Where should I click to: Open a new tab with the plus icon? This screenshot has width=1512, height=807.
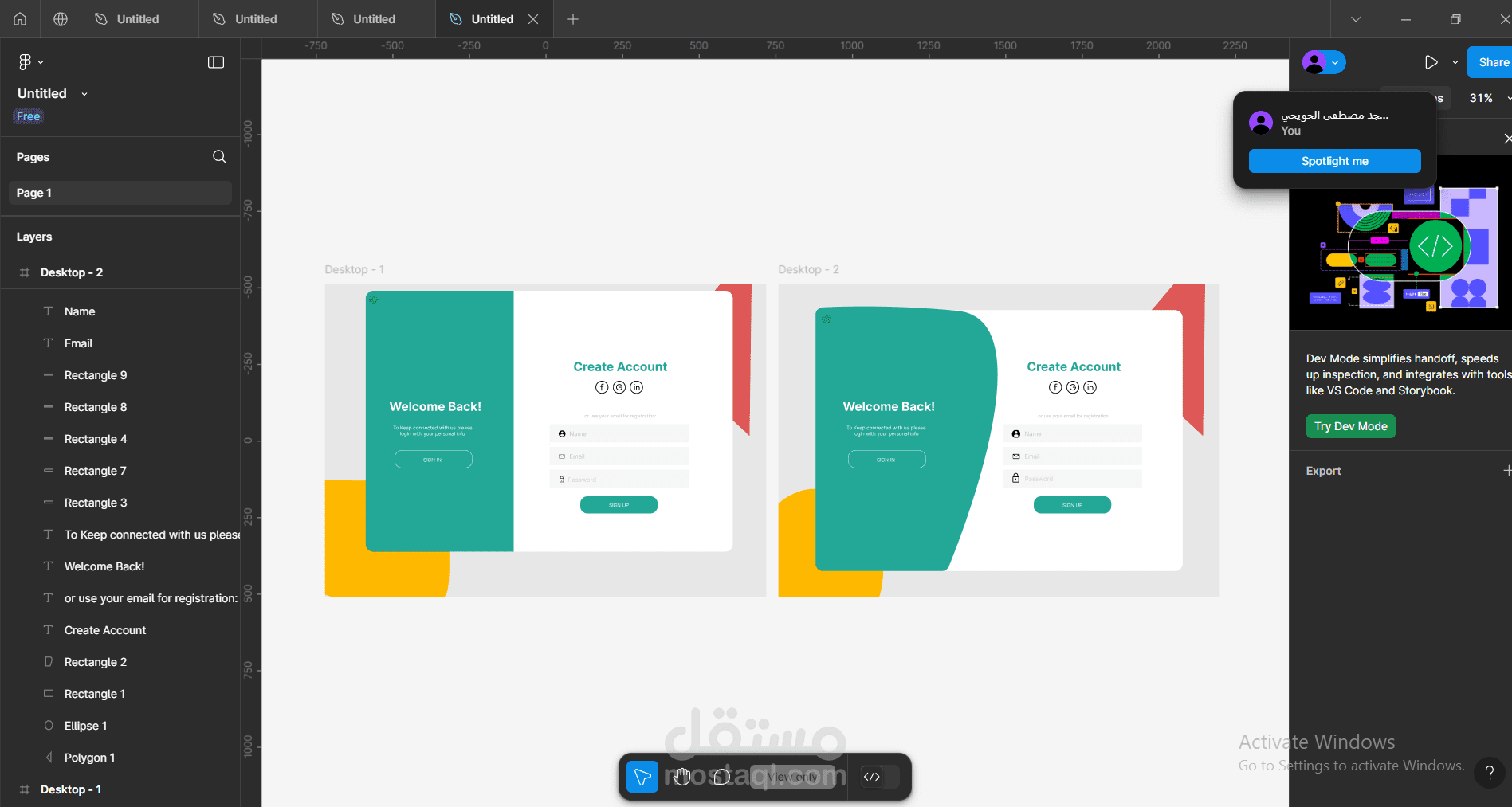[x=573, y=19]
